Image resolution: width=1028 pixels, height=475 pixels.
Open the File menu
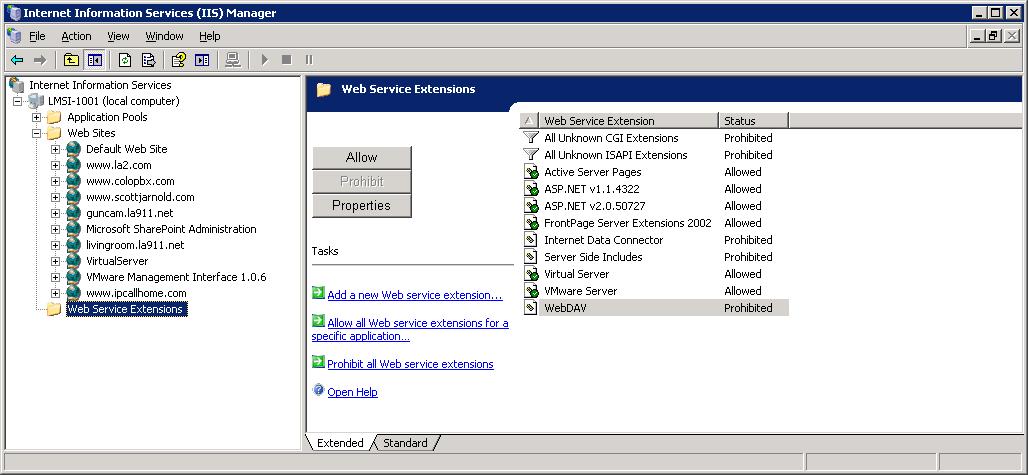[x=37, y=36]
